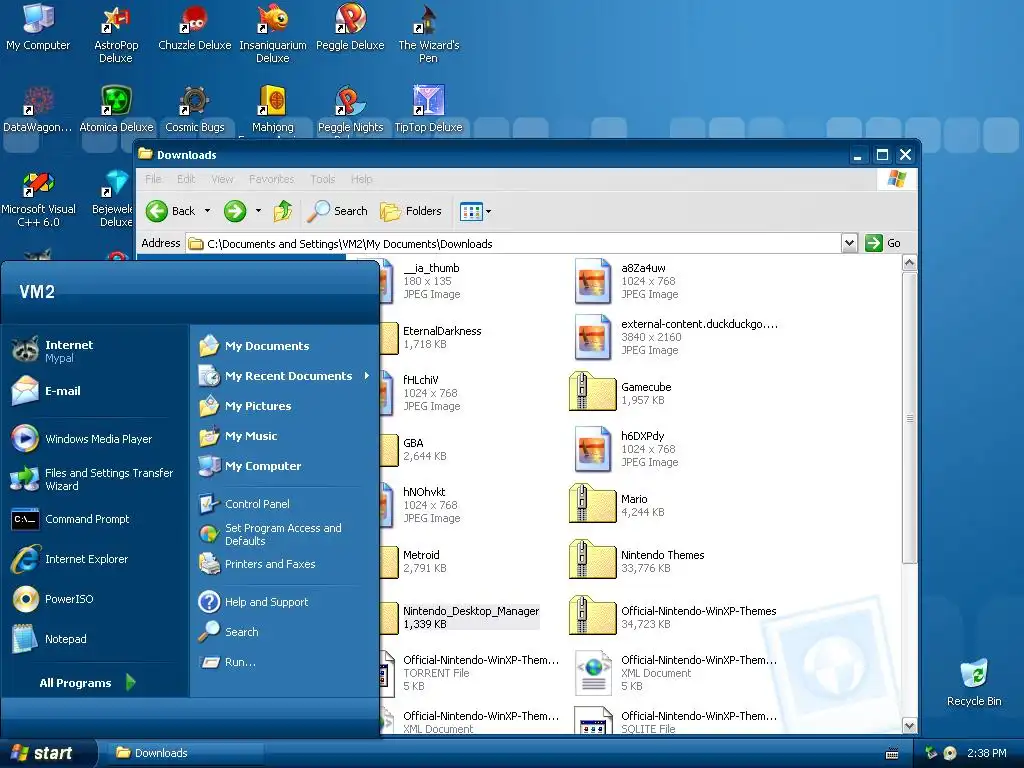Viewport: 1024px width, 768px height.
Task: Open Back history dropdown arrow
Action: pyautogui.click(x=208, y=211)
